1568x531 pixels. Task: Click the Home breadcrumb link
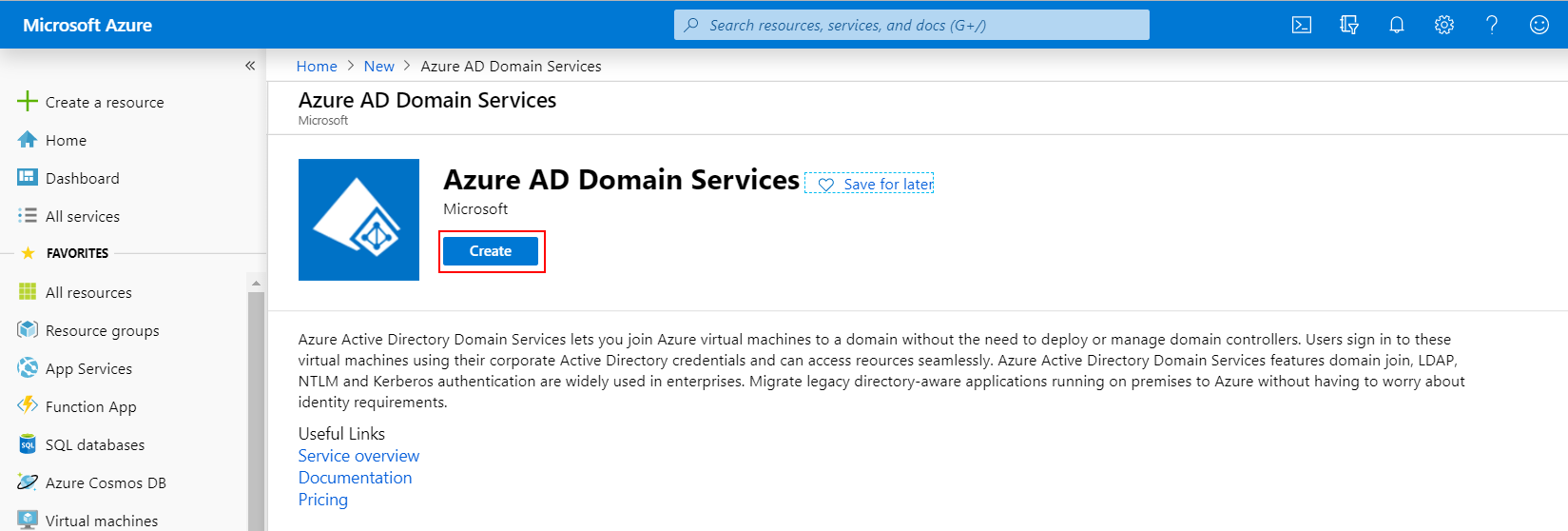click(317, 66)
